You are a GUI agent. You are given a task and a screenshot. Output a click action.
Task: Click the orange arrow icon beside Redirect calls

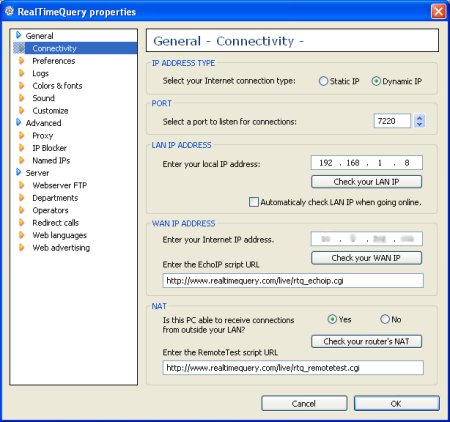tap(22, 222)
